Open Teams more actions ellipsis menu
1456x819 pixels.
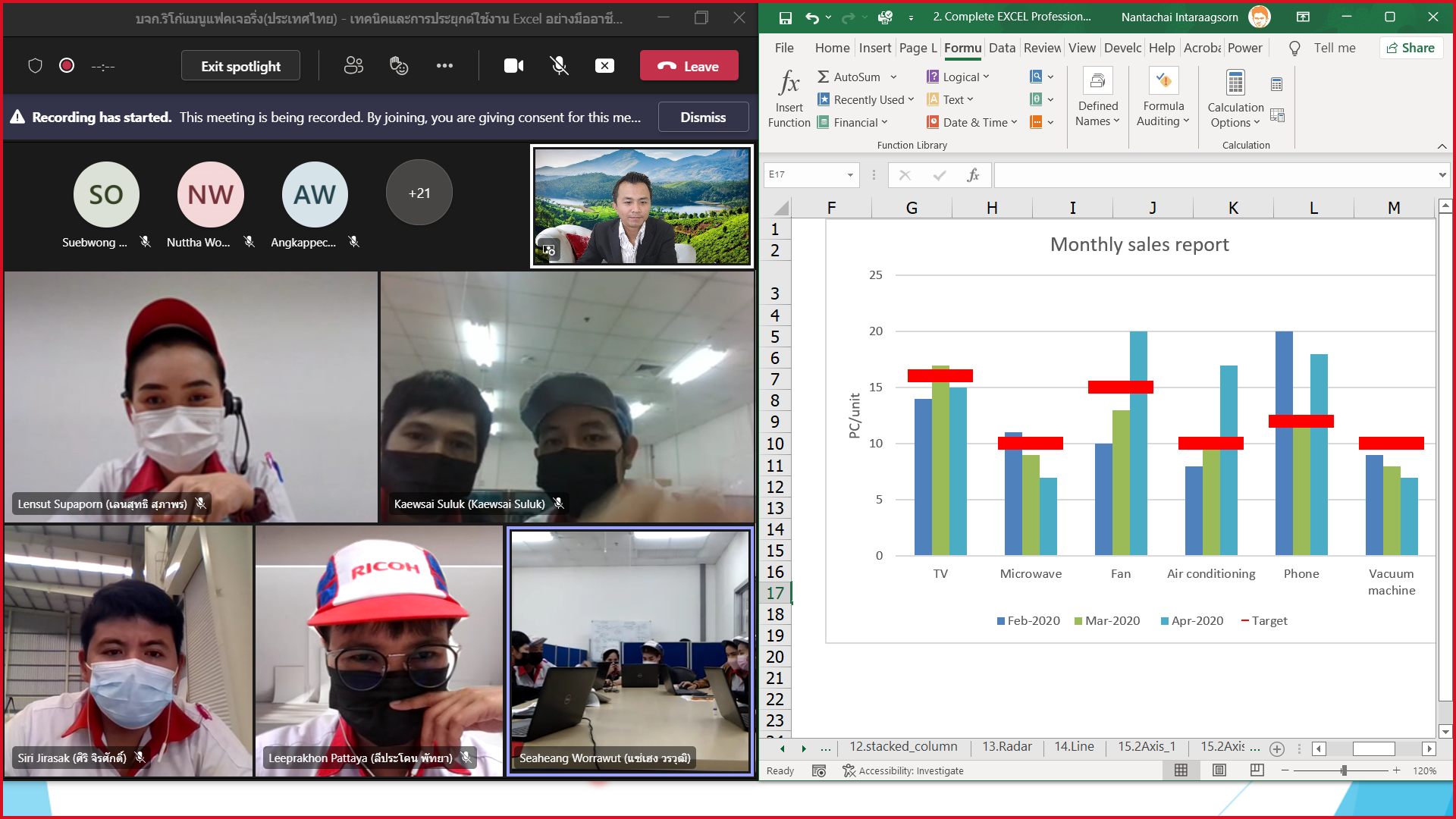point(444,66)
